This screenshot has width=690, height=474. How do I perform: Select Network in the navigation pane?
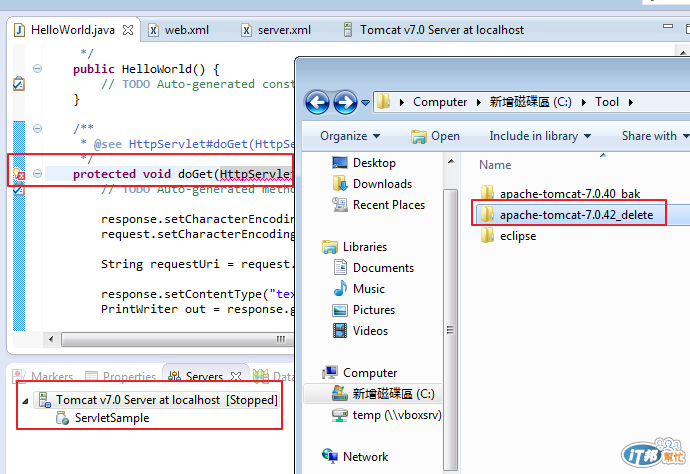355,456
